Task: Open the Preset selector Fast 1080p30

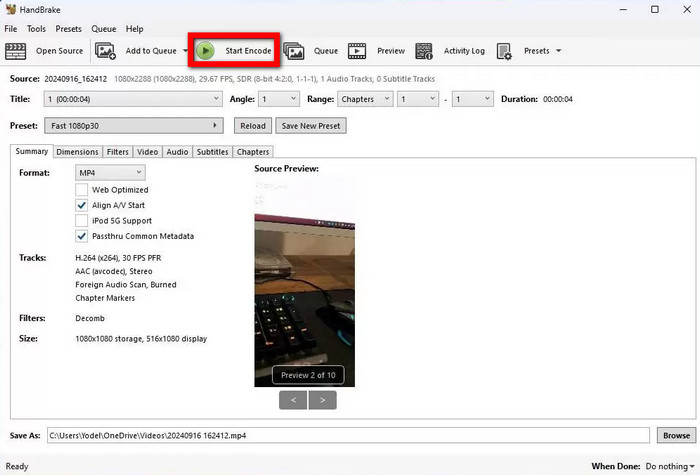Action: [x=133, y=125]
